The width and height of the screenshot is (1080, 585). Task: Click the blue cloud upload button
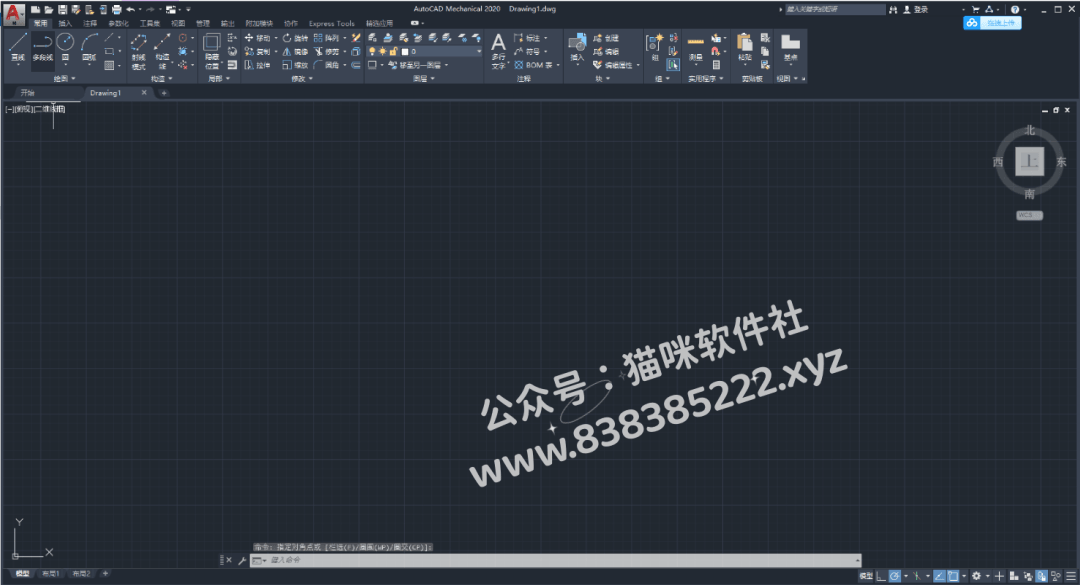pos(992,23)
